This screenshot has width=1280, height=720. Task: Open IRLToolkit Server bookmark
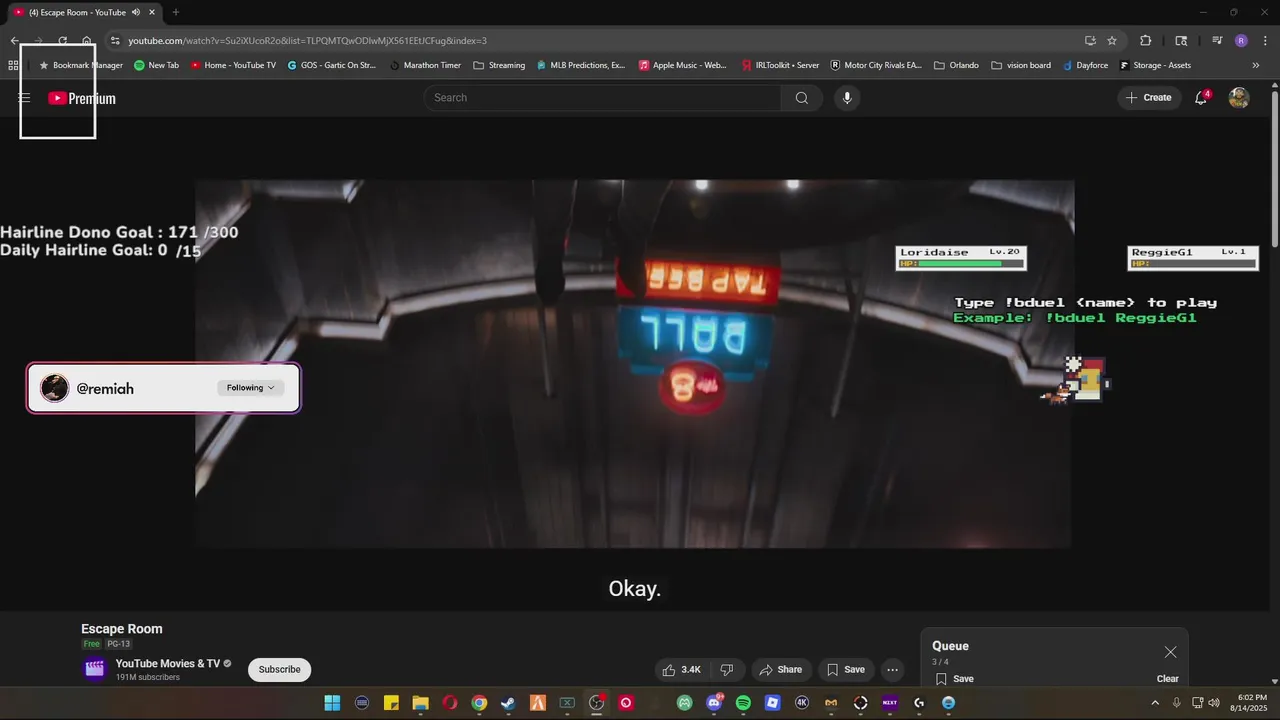point(780,65)
